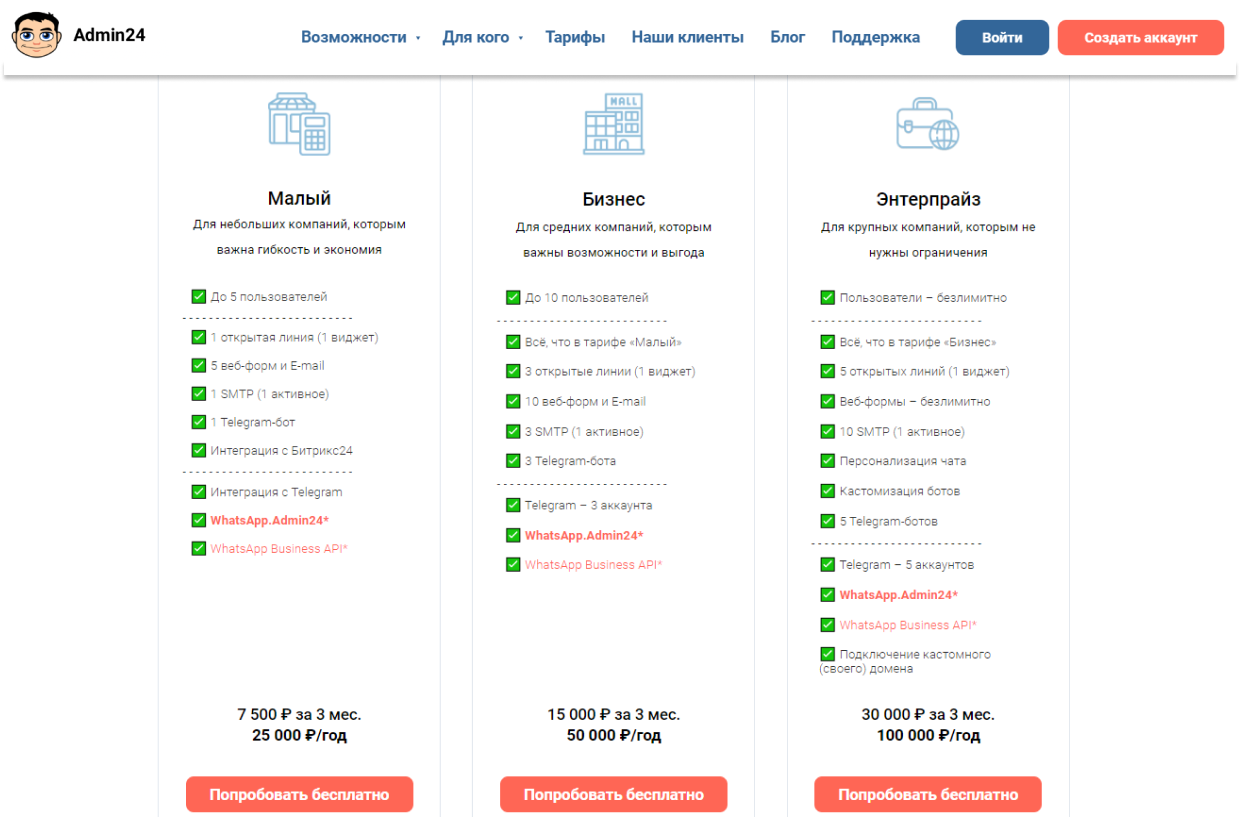Click the 100 000 ₽/год price
This screenshot has width=1240, height=817.
click(x=928, y=735)
